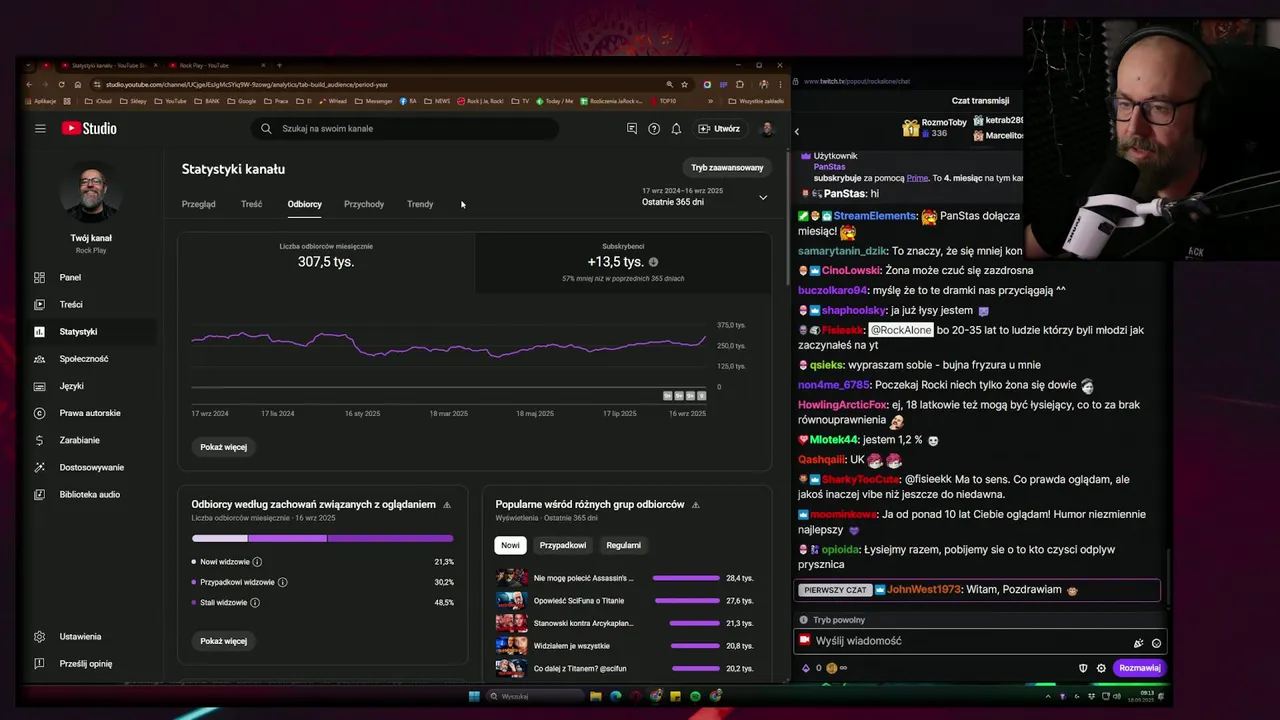Viewport: 1280px width, 720px height.
Task: Open the Studio notifications bell
Action: (x=676, y=128)
